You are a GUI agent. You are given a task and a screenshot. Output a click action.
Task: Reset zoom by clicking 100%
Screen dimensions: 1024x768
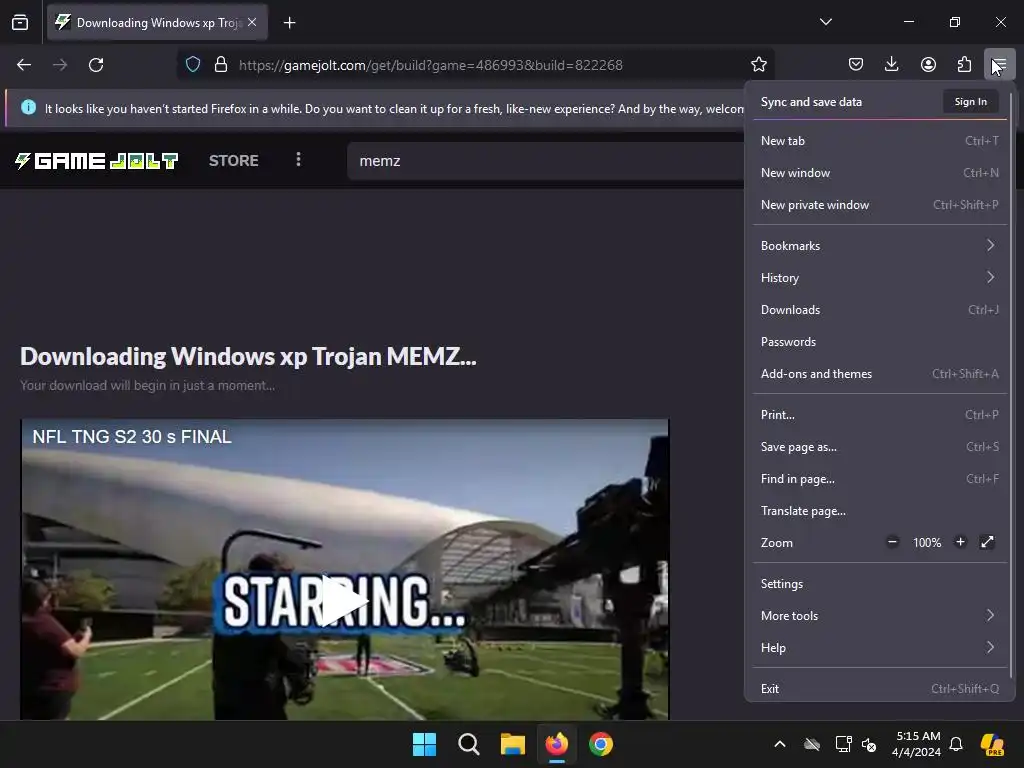(x=927, y=543)
